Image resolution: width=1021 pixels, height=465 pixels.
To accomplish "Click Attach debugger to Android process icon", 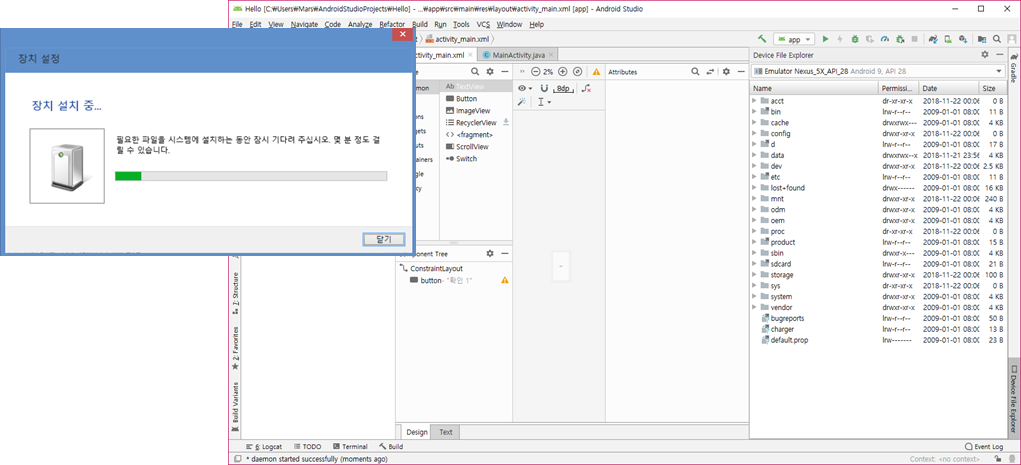I will pos(900,39).
